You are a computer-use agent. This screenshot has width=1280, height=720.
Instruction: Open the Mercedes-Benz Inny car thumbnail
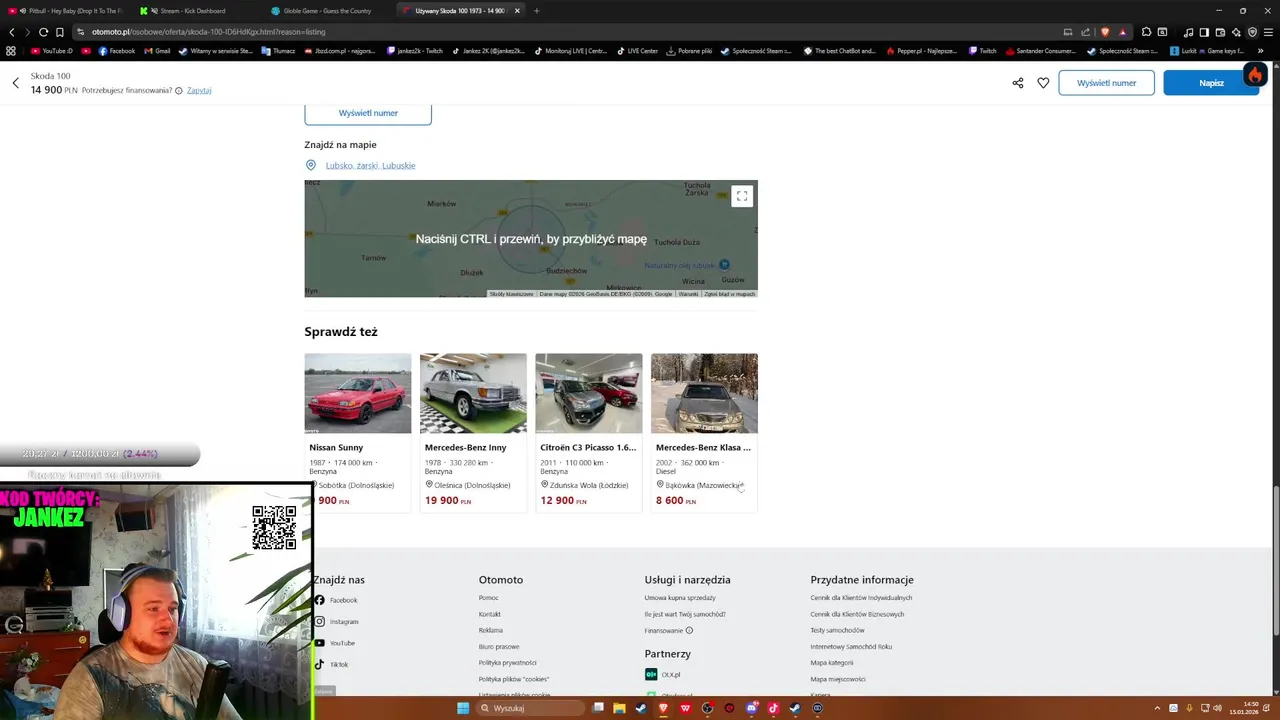pyautogui.click(x=473, y=393)
